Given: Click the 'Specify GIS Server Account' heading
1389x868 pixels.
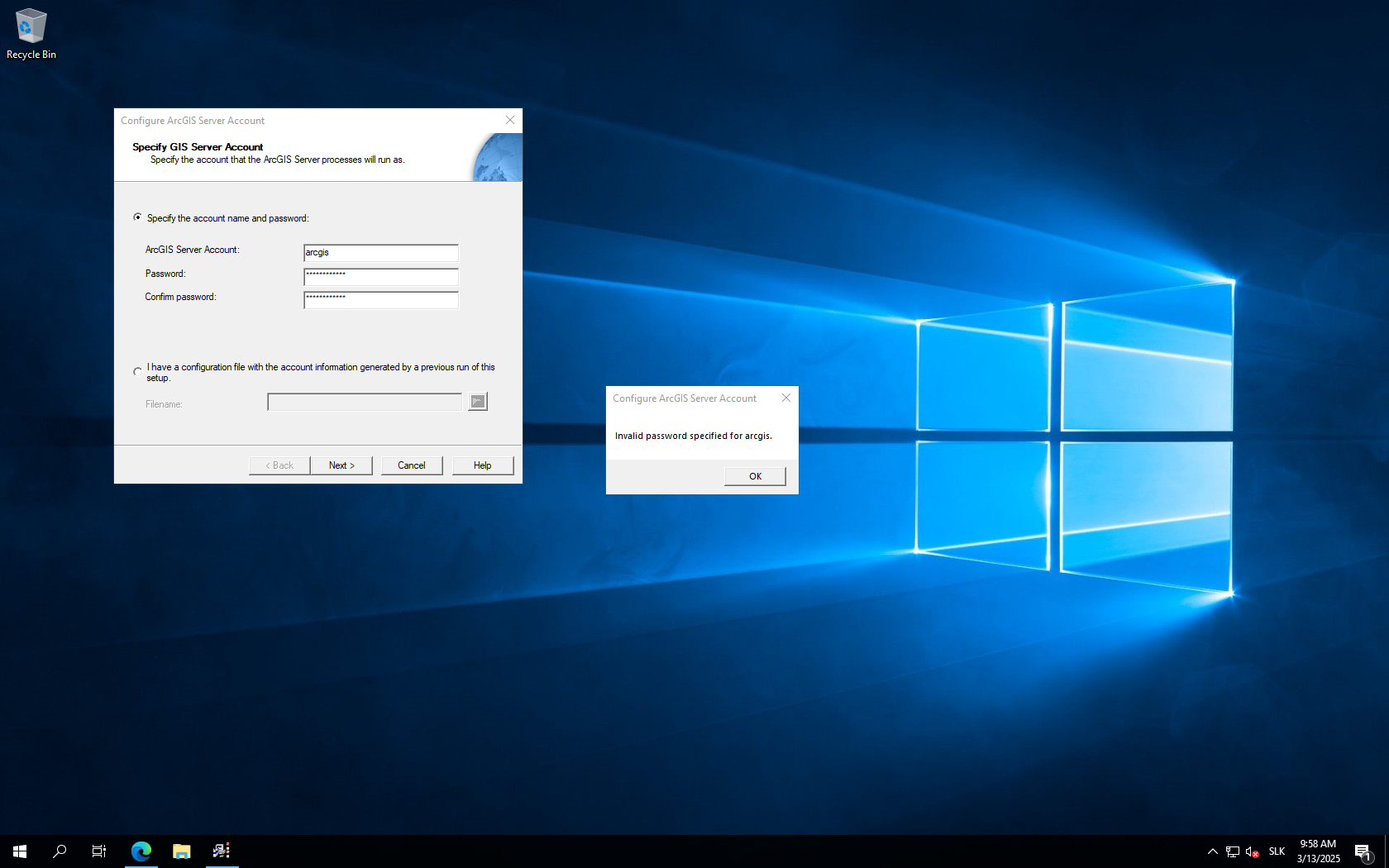Looking at the screenshot, I should [x=198, y=147].
